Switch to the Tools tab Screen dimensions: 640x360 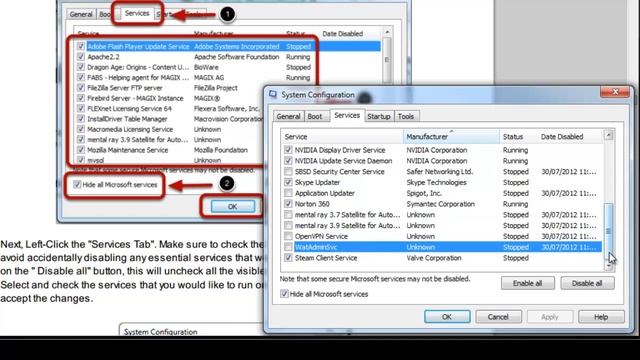click(x=406, y=116)
